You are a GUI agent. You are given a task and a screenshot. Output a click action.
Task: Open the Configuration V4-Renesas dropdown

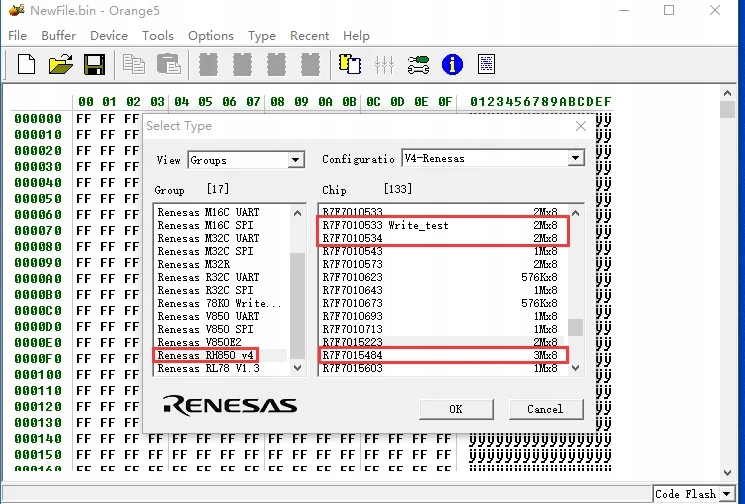coord(576,159)
